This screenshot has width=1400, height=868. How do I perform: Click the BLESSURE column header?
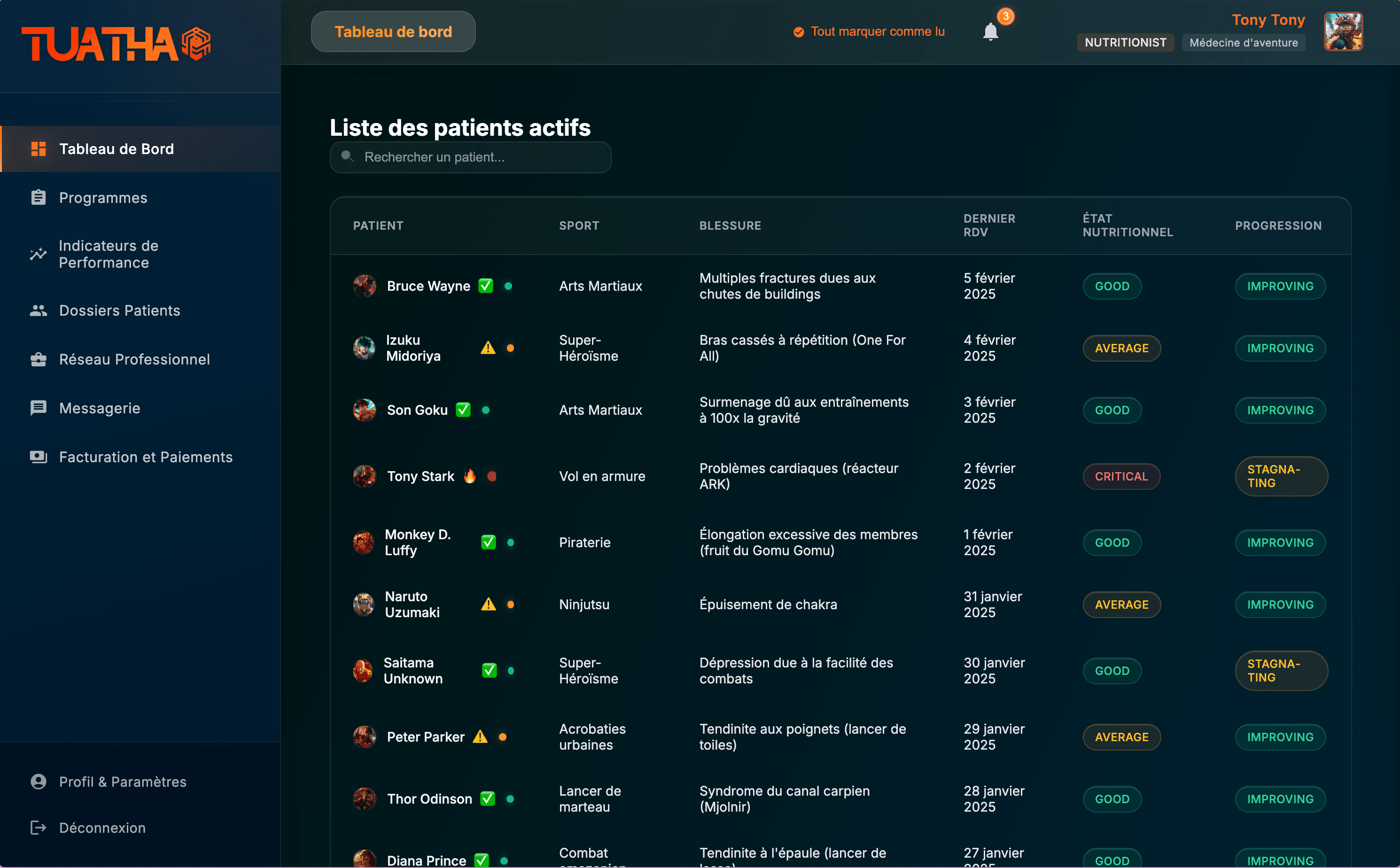731,225
